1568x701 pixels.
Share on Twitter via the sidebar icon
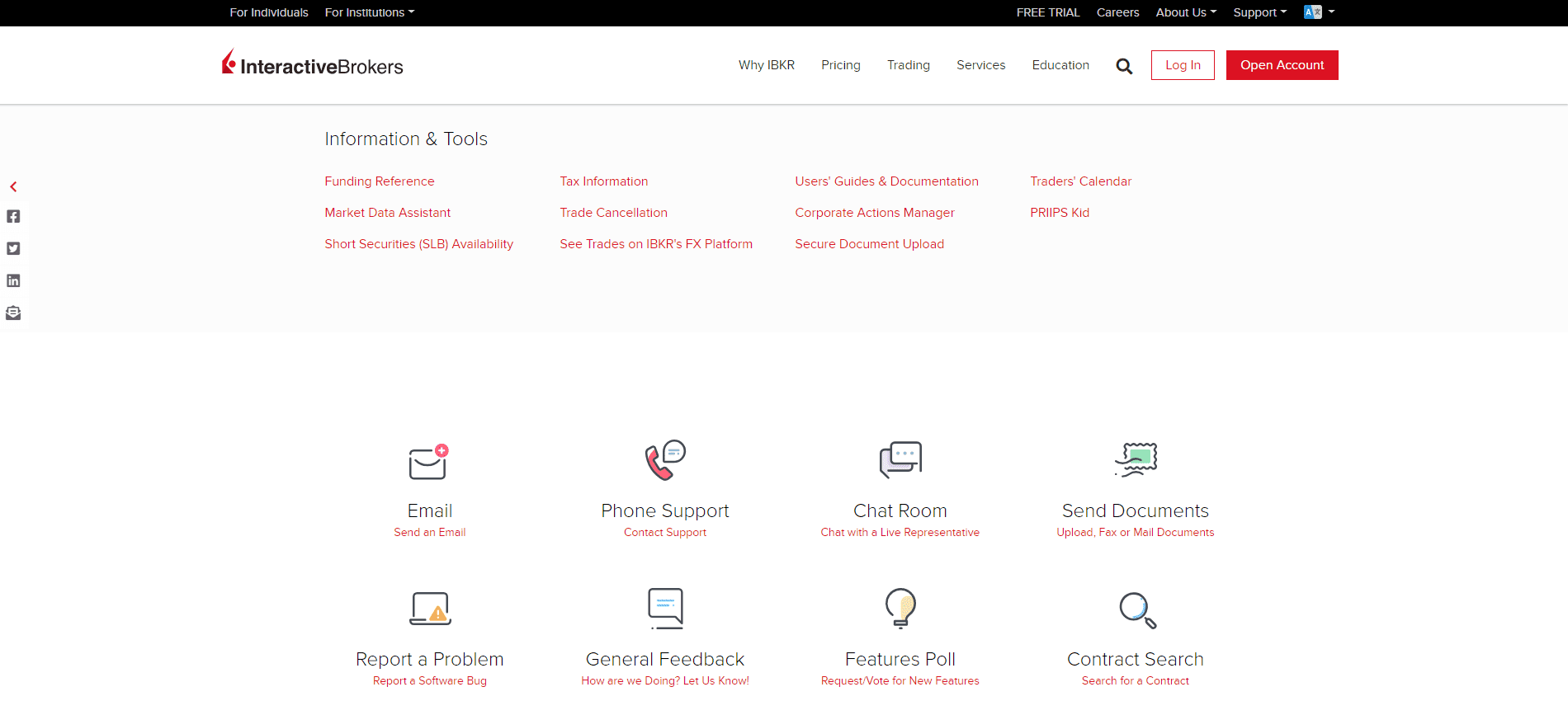point(13,249)
